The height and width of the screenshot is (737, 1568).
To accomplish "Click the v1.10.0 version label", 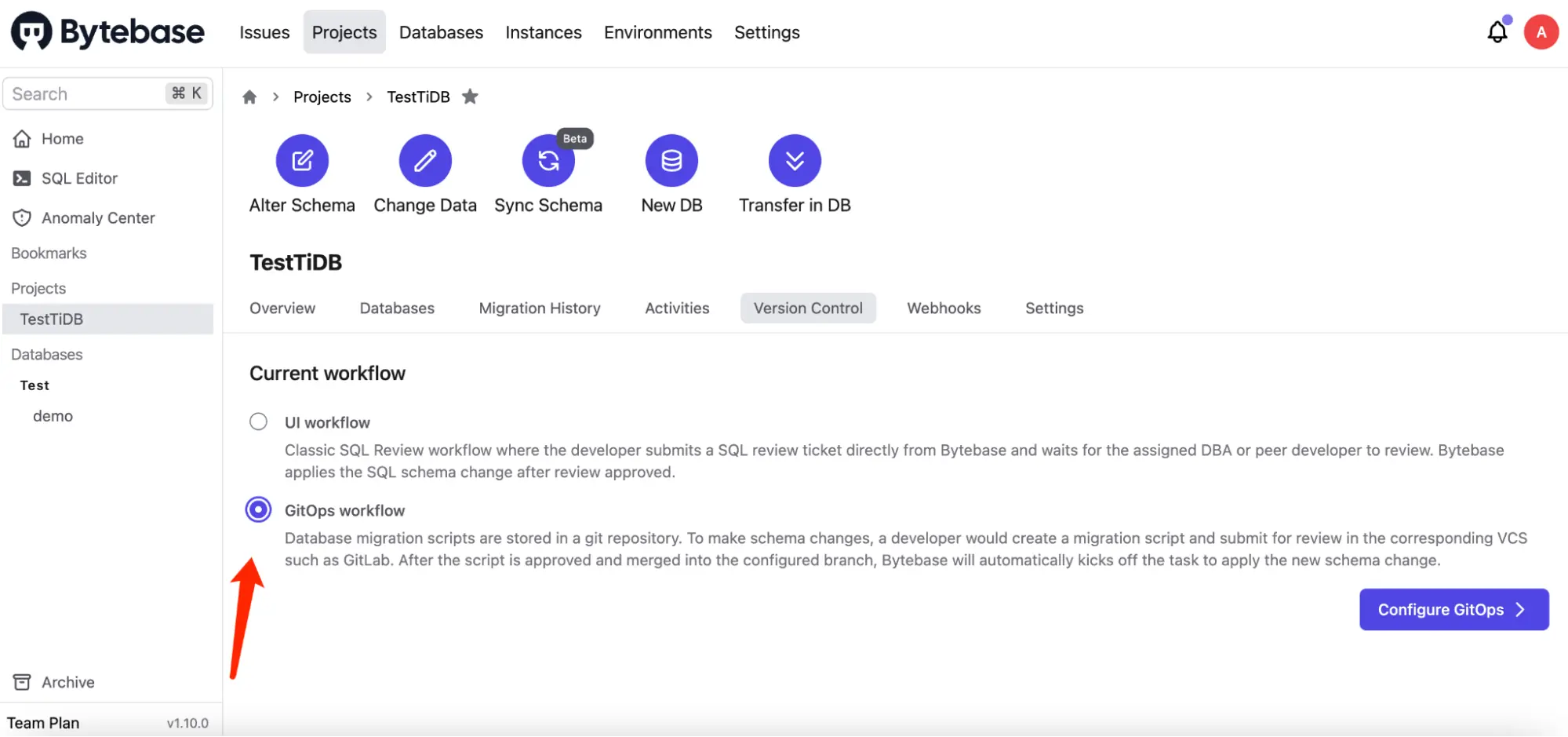I will 187,724.
